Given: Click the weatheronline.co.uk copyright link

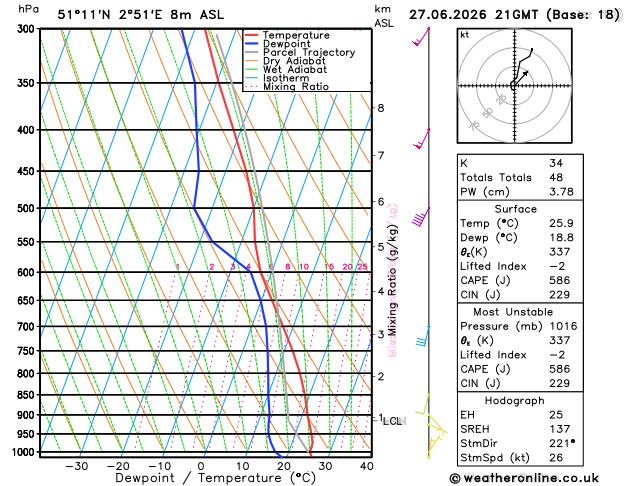Looking at the screenshot, I should tap(524, 478).
